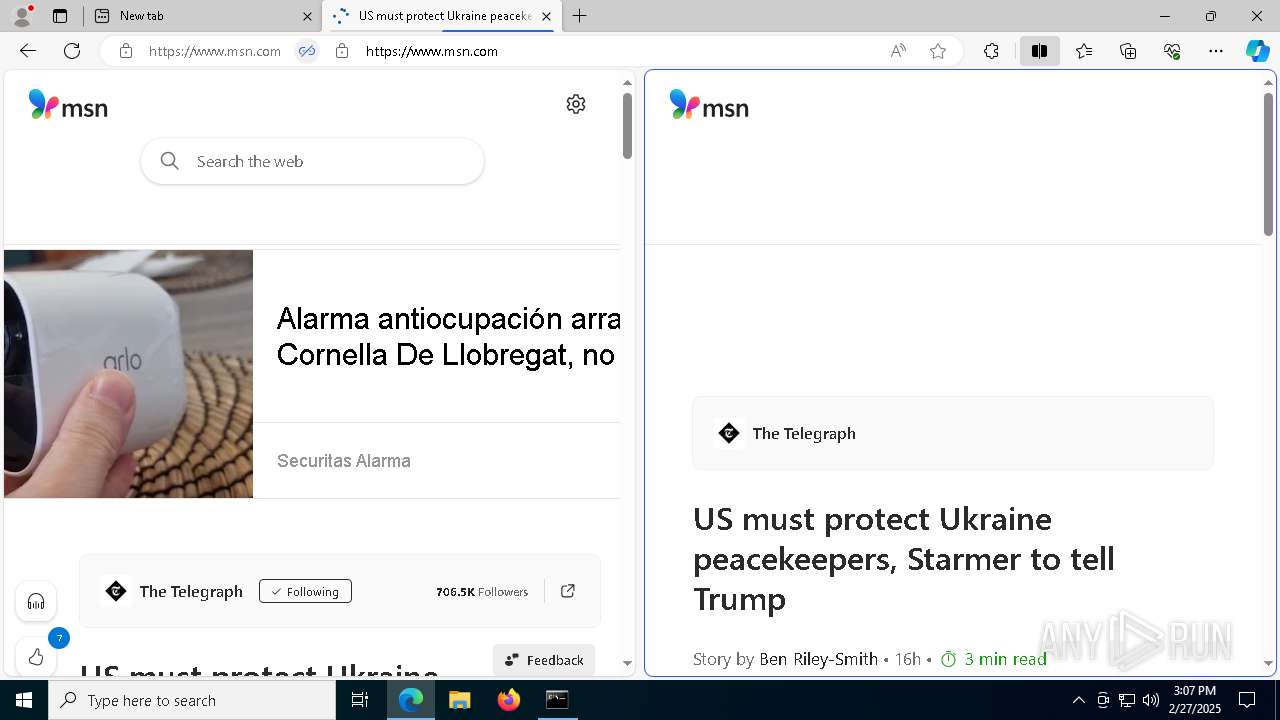Open Browser essentials heart icon

[1172, 51]
